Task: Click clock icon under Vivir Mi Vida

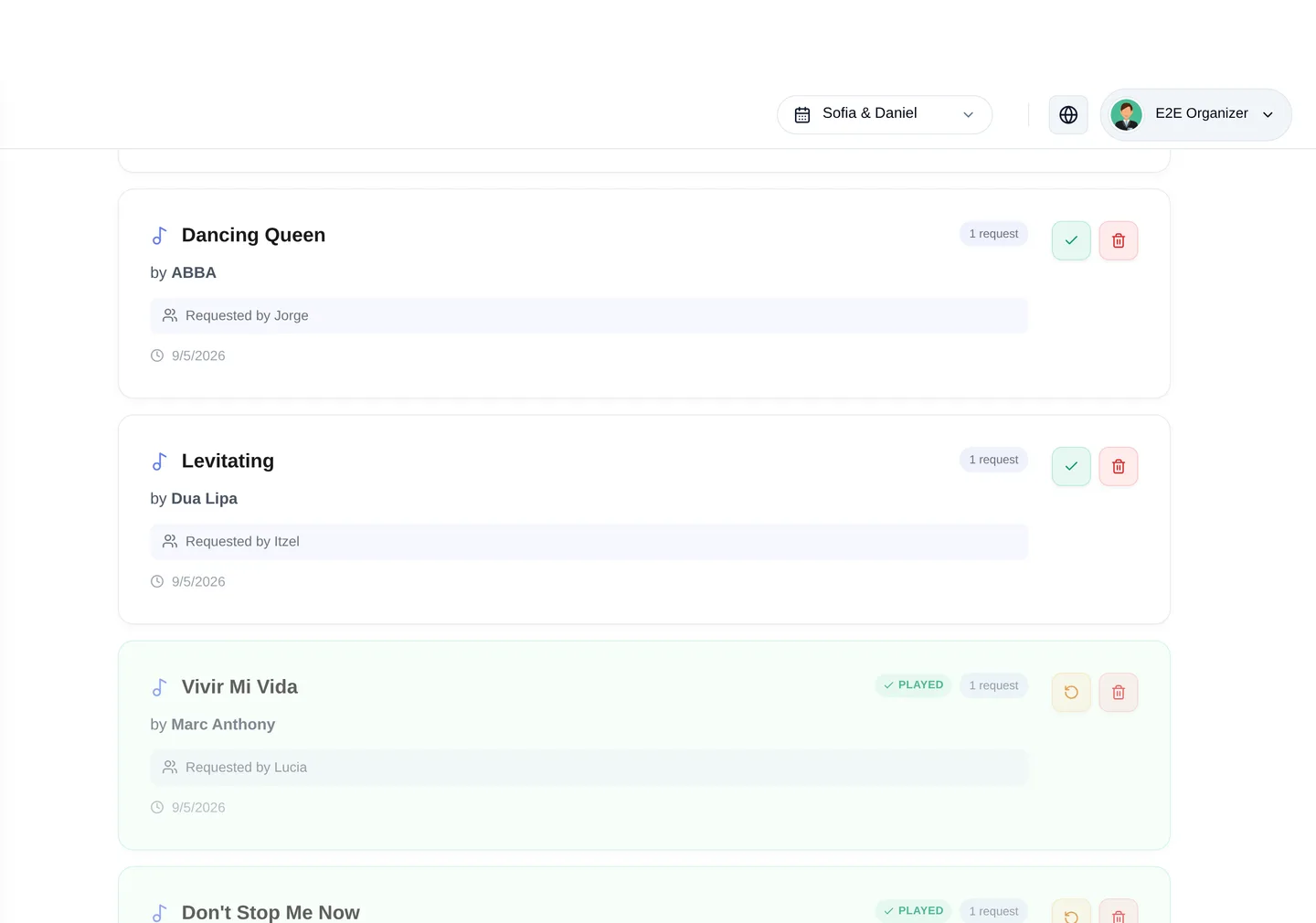Action: pos(157,807)
